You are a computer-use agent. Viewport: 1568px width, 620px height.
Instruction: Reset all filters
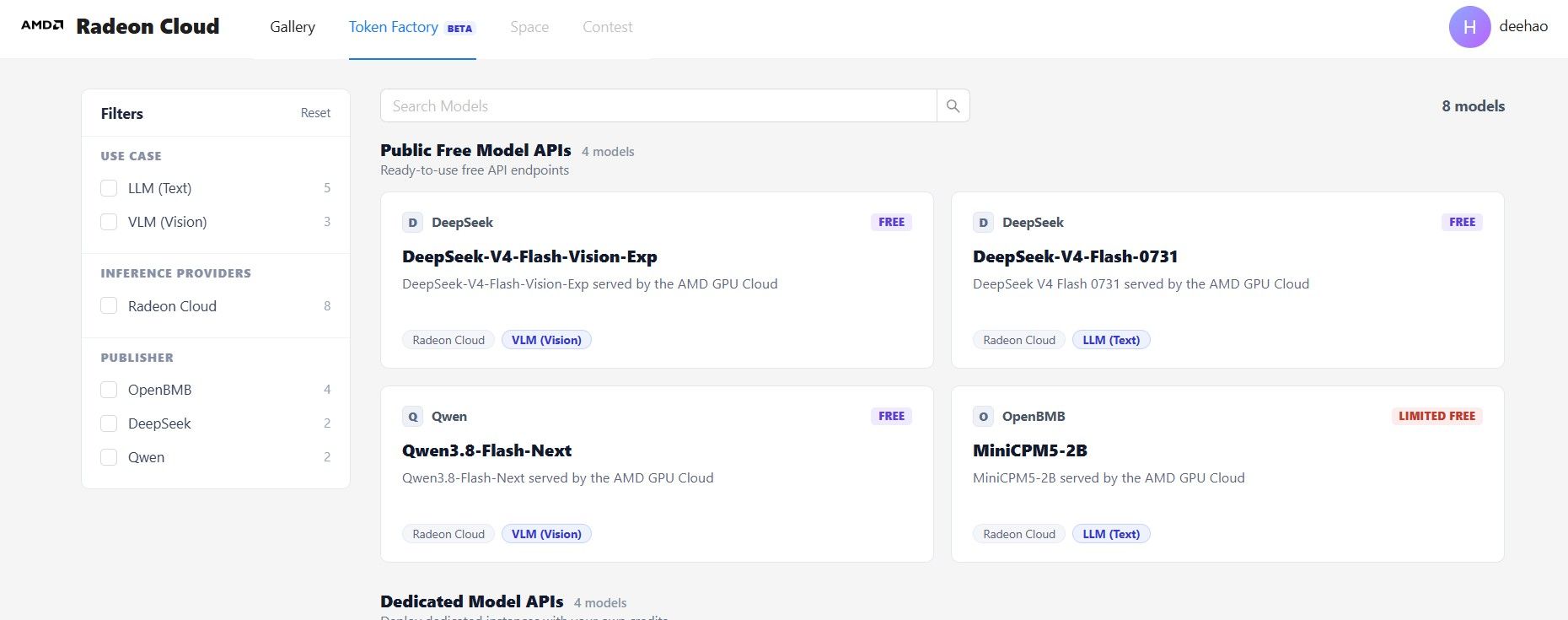click(315, 113)
